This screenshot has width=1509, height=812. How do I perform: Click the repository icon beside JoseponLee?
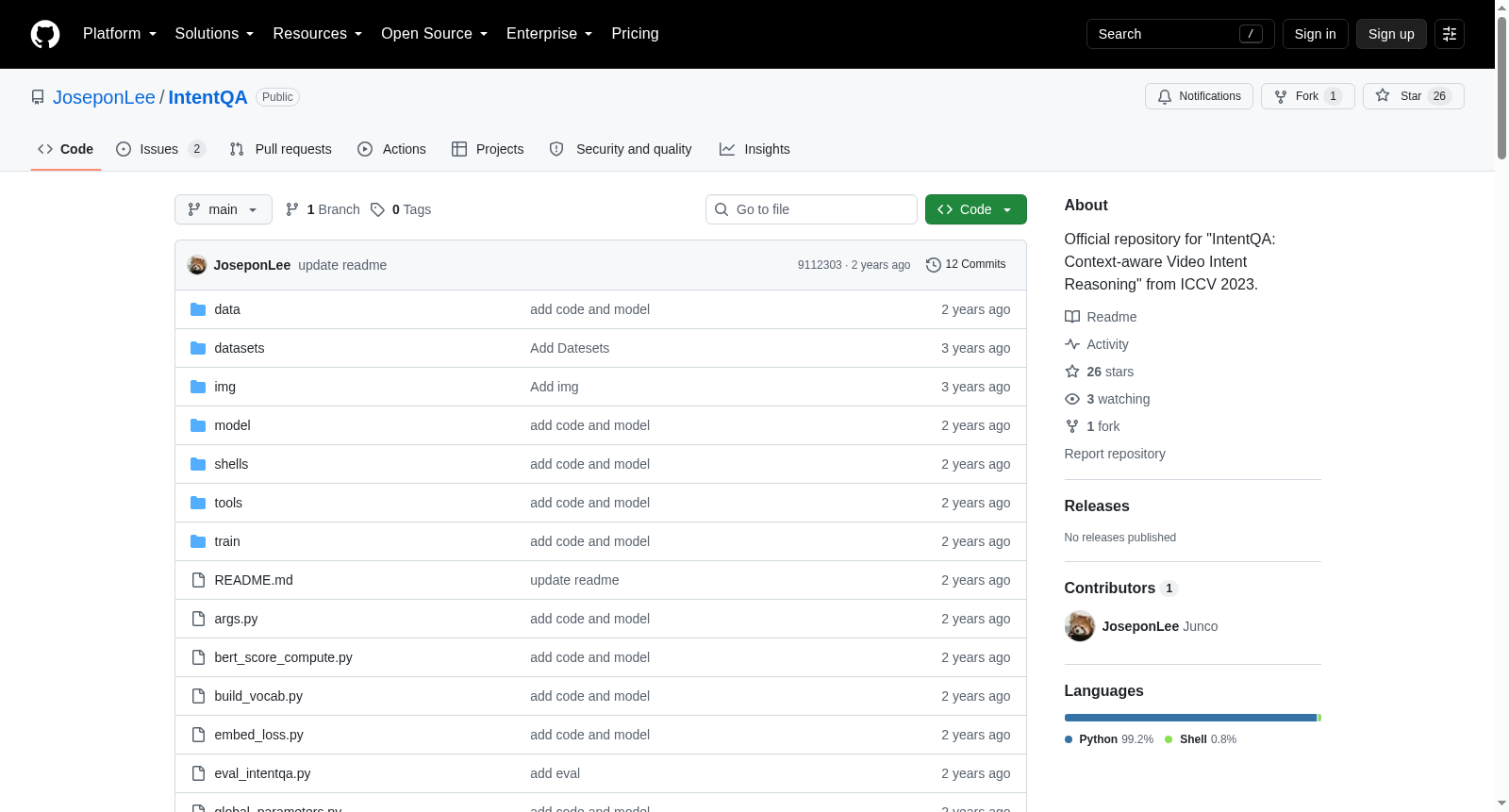pyautogui.click(x=38, y=97)
